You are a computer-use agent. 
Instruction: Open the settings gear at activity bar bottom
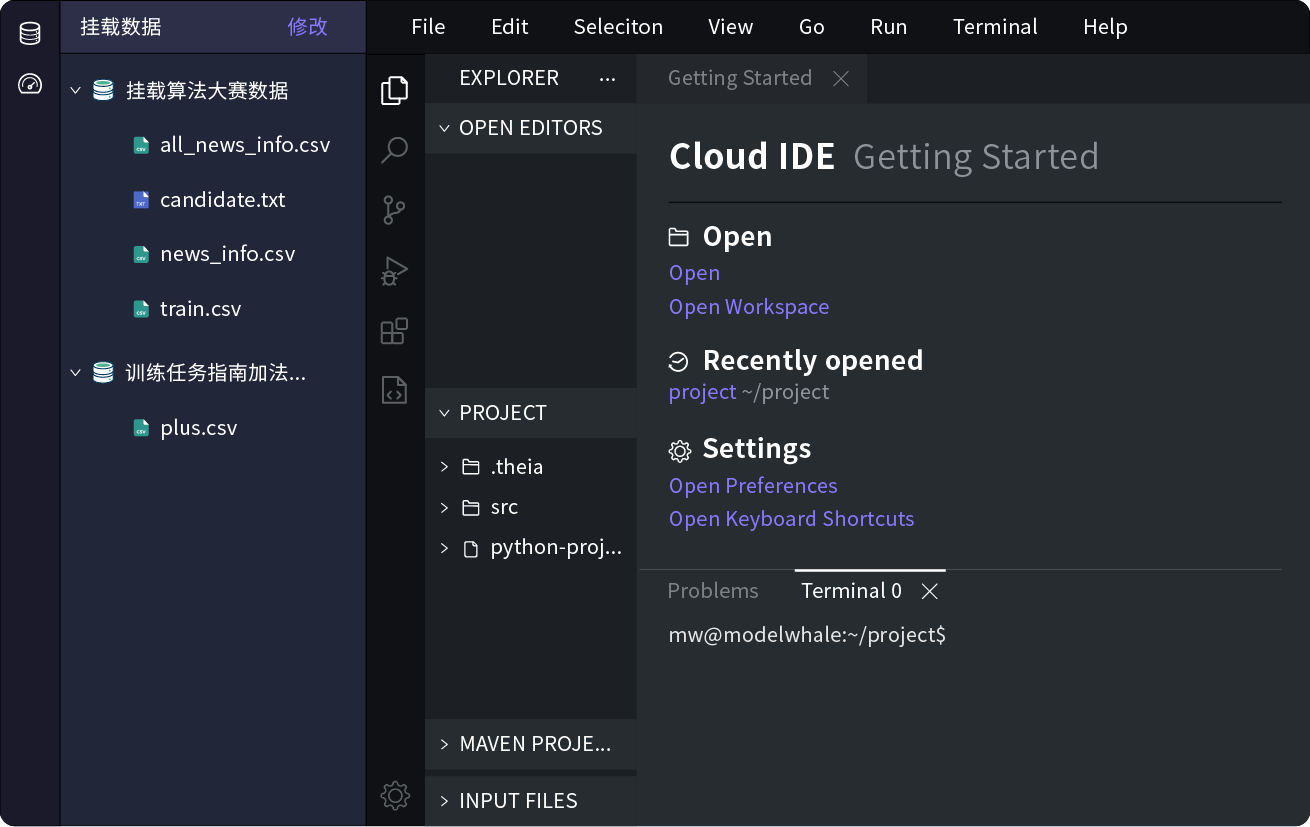coord(395,796)
